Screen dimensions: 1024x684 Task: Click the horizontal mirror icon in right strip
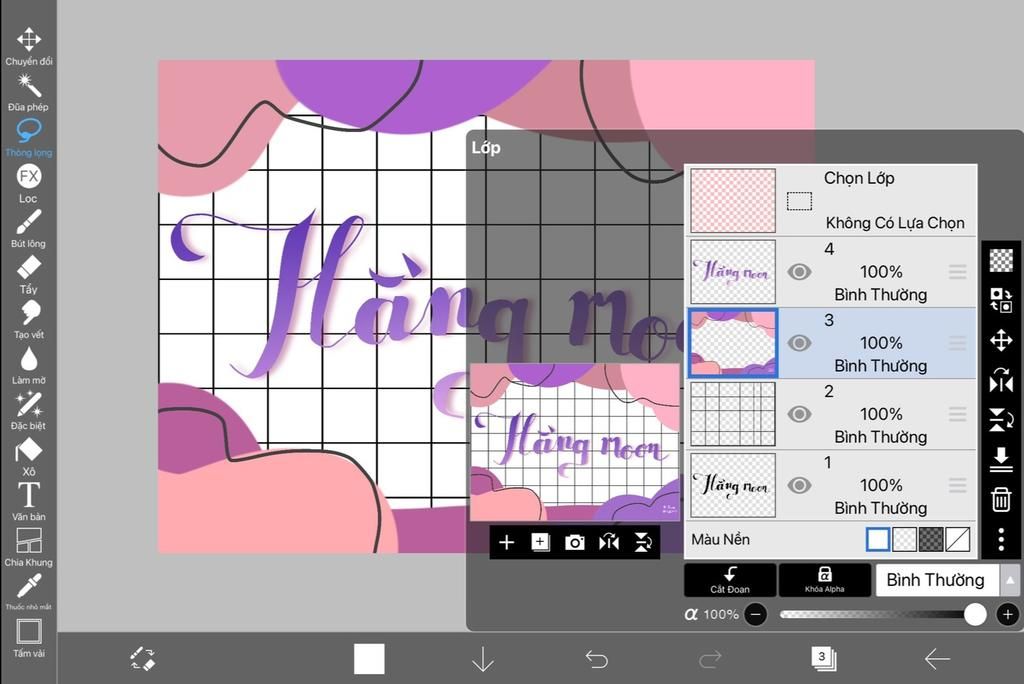pyautogui.click(x=1001, y=380)
